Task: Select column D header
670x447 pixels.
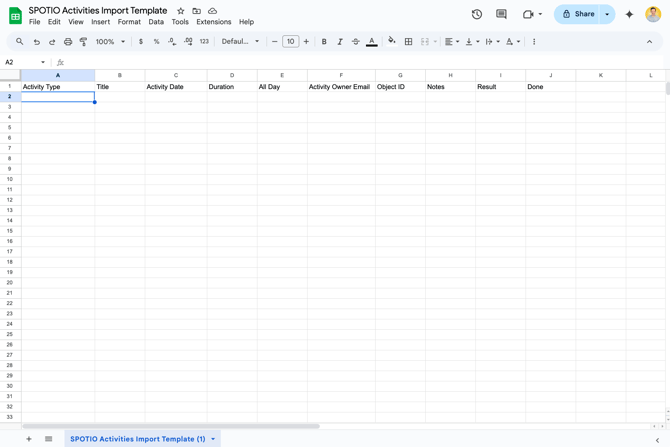Action: (232, 75)
